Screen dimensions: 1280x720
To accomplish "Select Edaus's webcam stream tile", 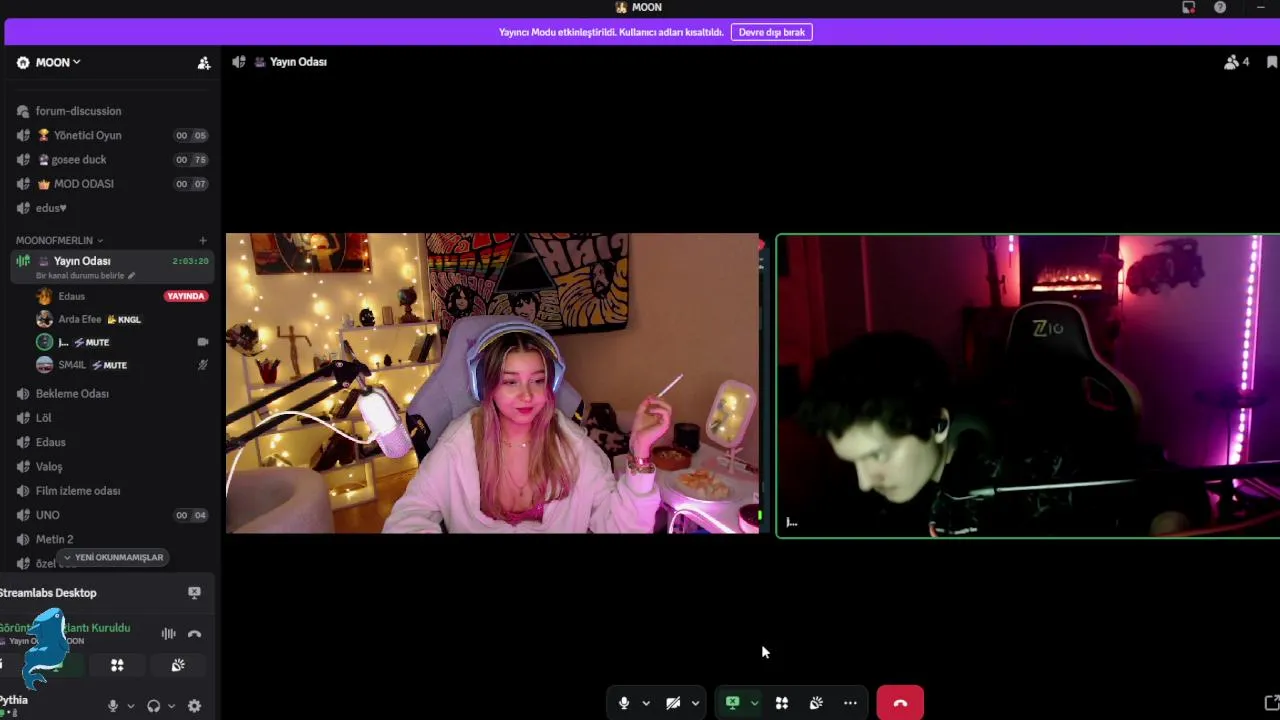I will click(x=492, y=383).
